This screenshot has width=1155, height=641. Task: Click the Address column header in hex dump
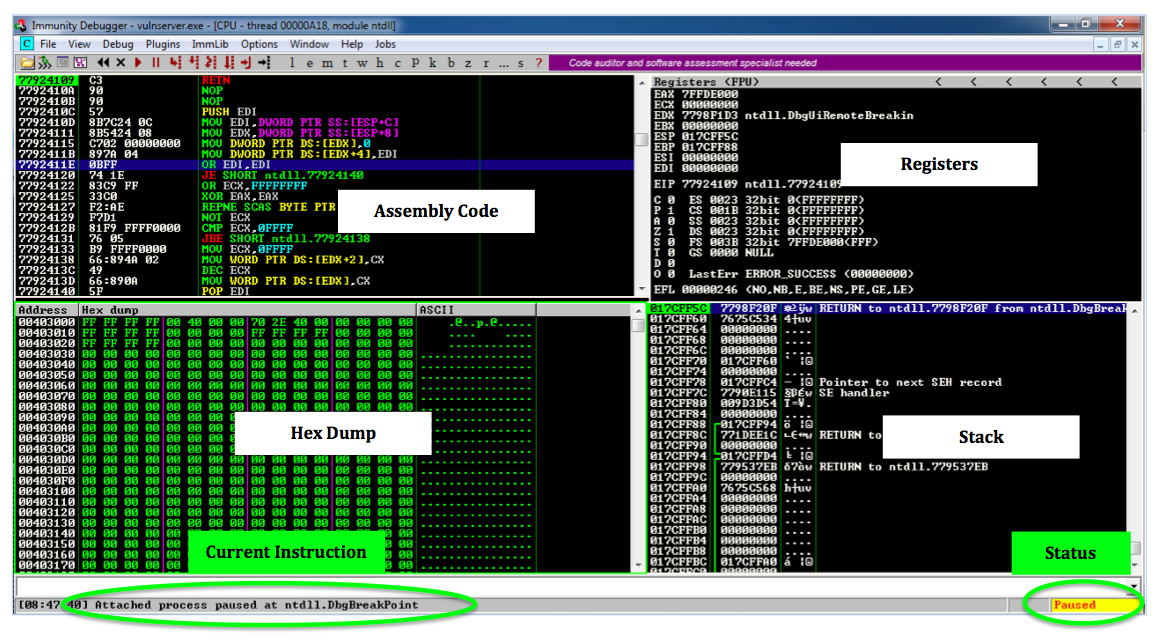pyautogui.click(x=47, y=310)
